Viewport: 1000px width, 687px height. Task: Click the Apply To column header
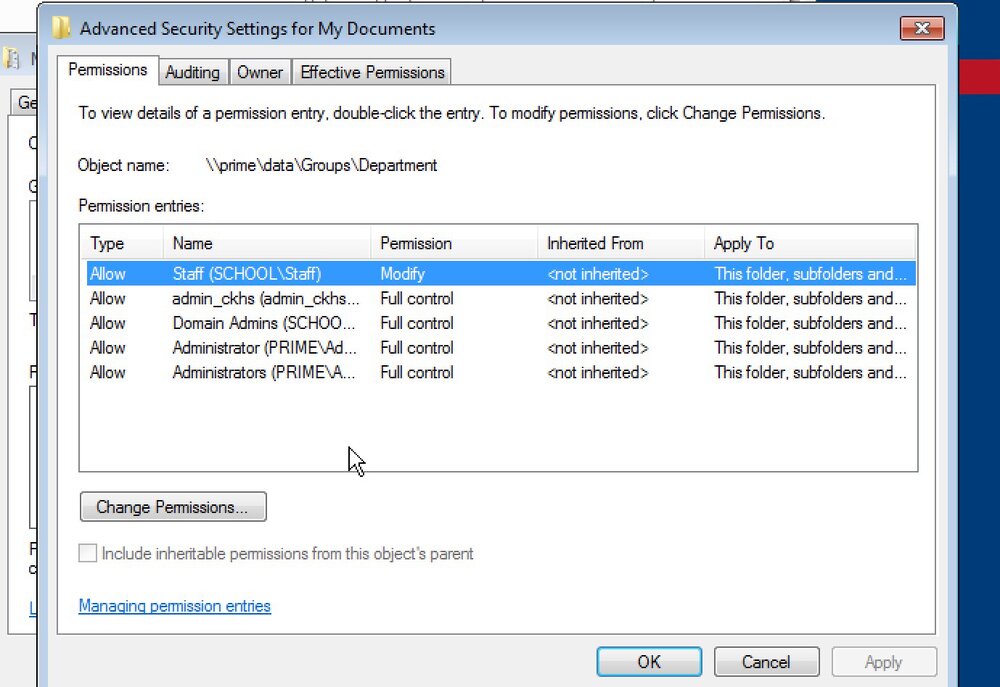point(809,243)
